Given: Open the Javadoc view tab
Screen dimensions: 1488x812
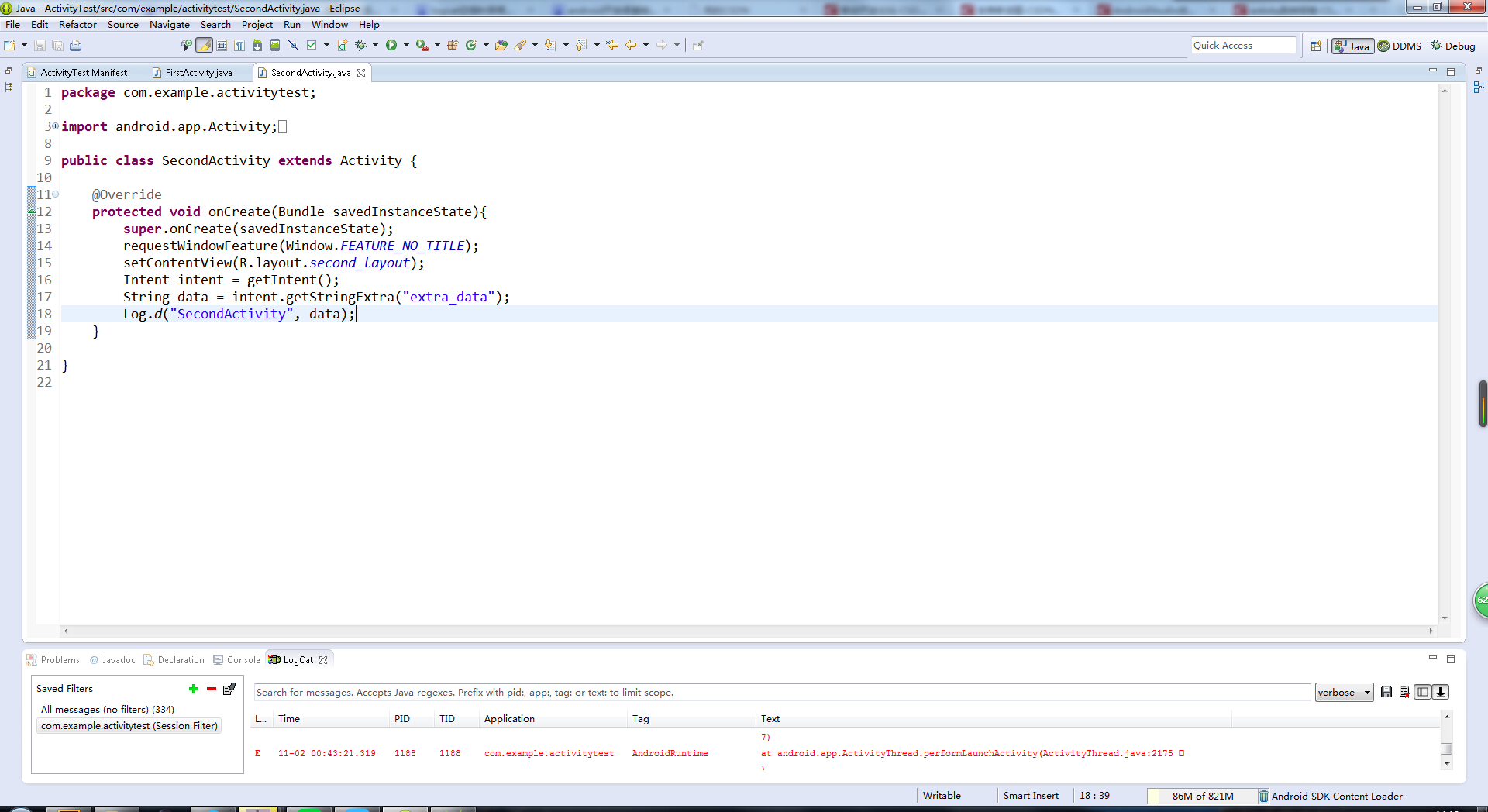Looking at the screenshot, I should tap(112, 660).
